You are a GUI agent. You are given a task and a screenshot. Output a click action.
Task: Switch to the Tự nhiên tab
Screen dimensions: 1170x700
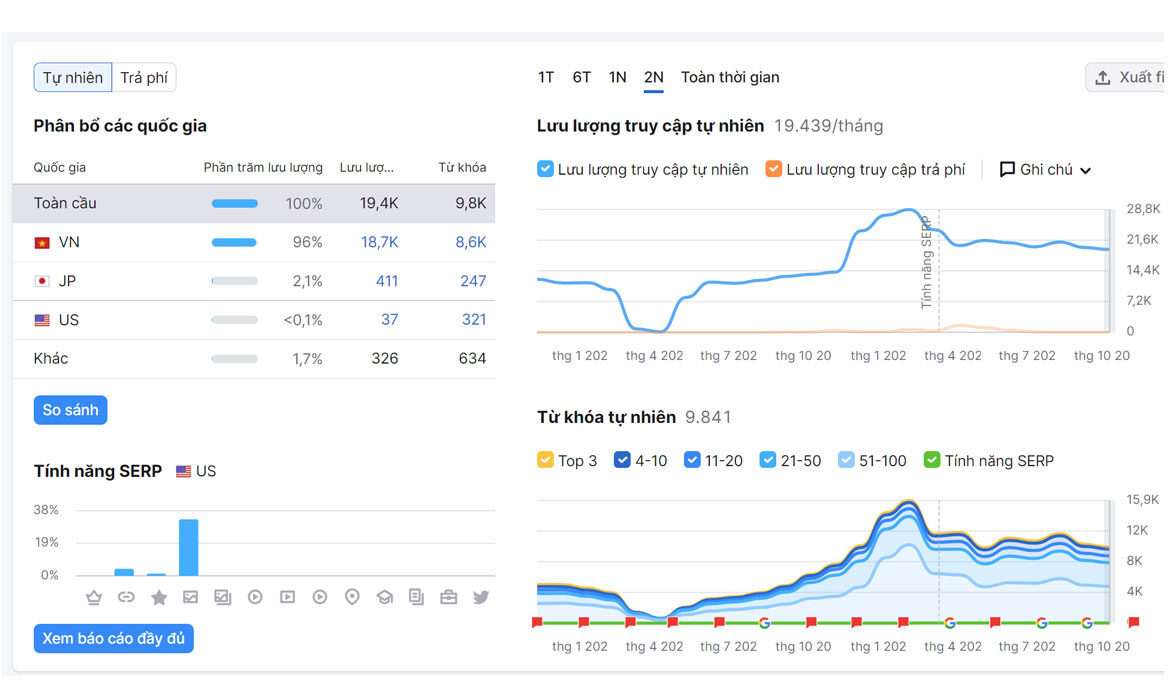tap(72, 78)
